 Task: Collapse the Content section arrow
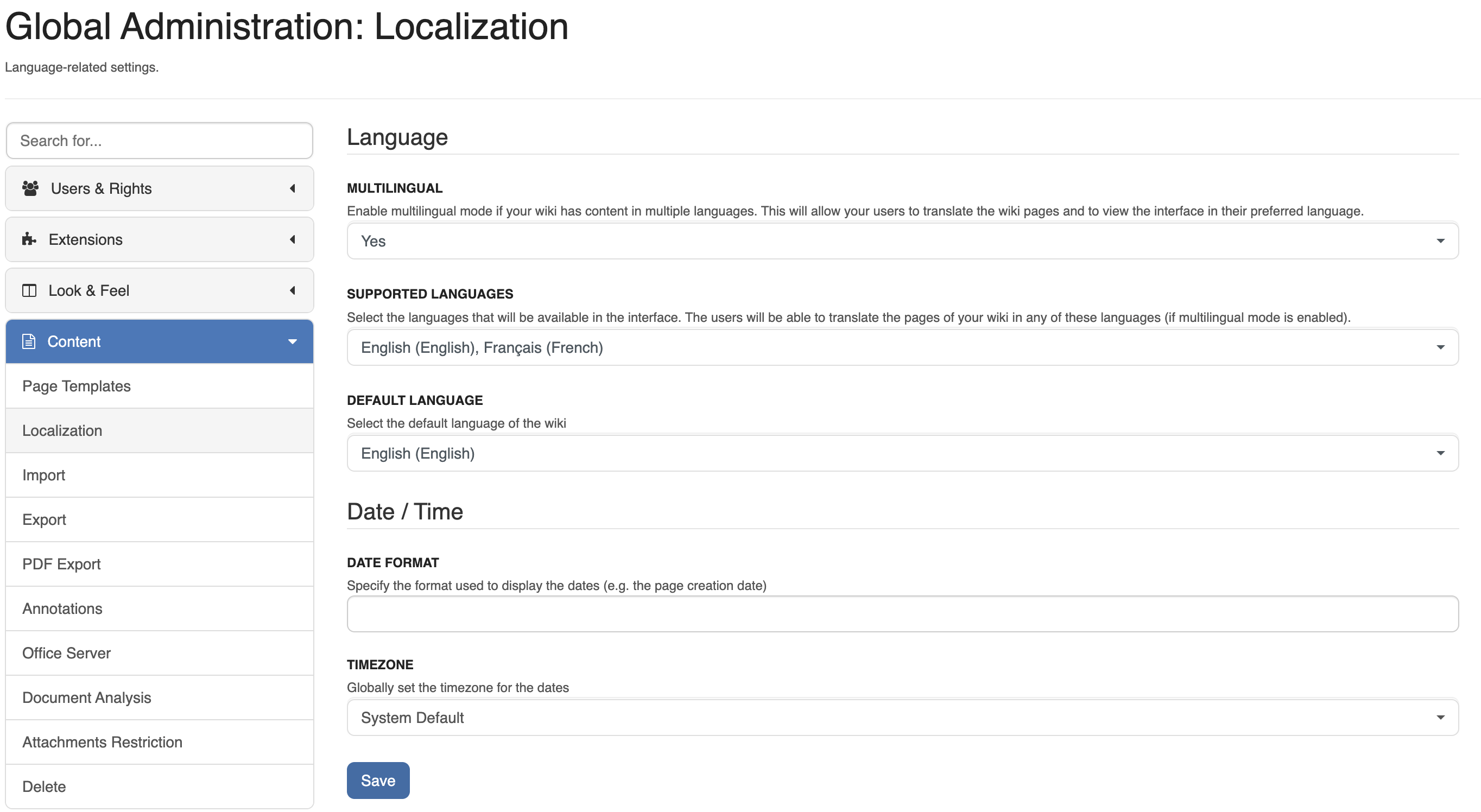point(292,341)
